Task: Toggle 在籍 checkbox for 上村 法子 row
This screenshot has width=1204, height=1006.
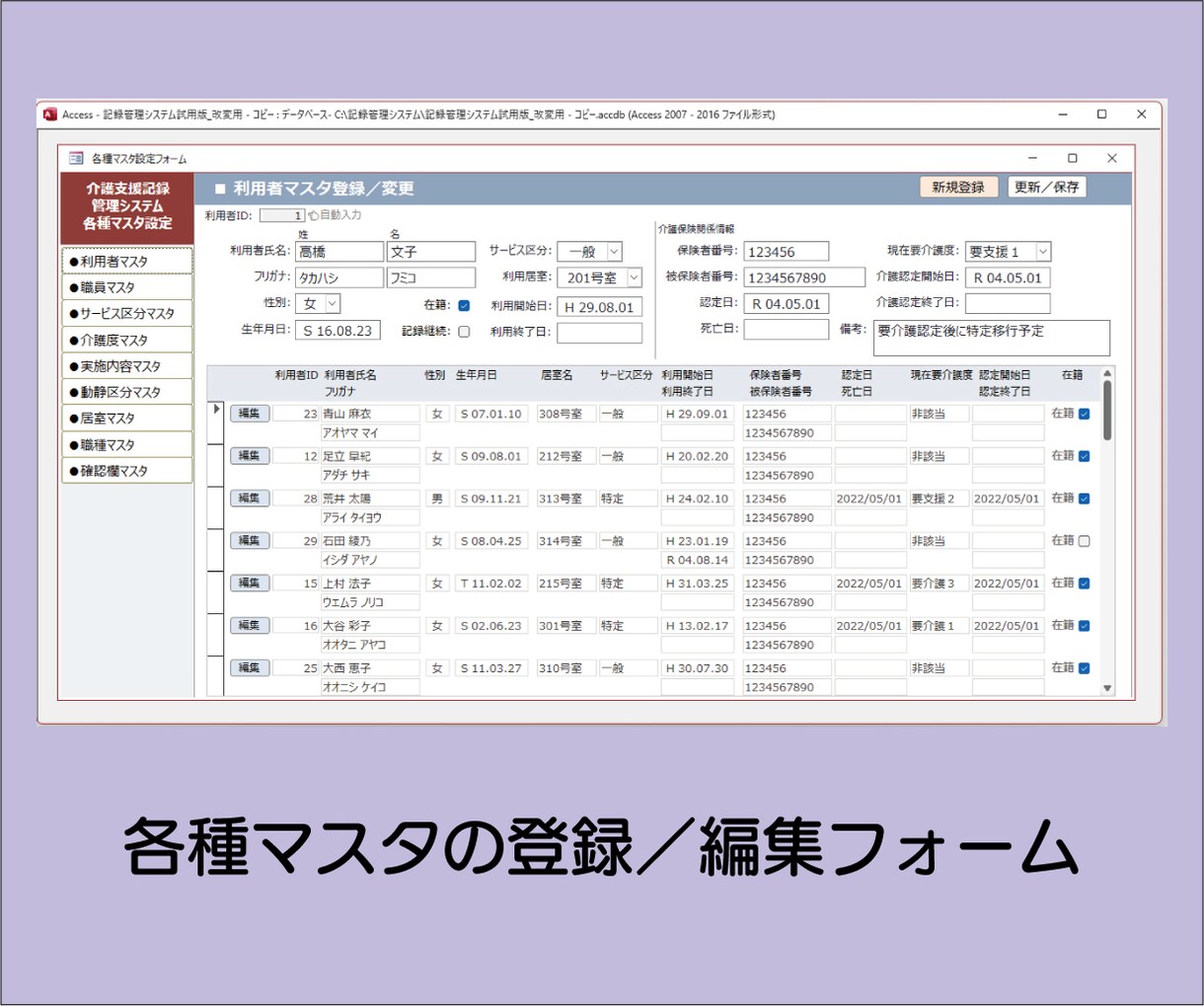Action: [x=1085, y=583]
